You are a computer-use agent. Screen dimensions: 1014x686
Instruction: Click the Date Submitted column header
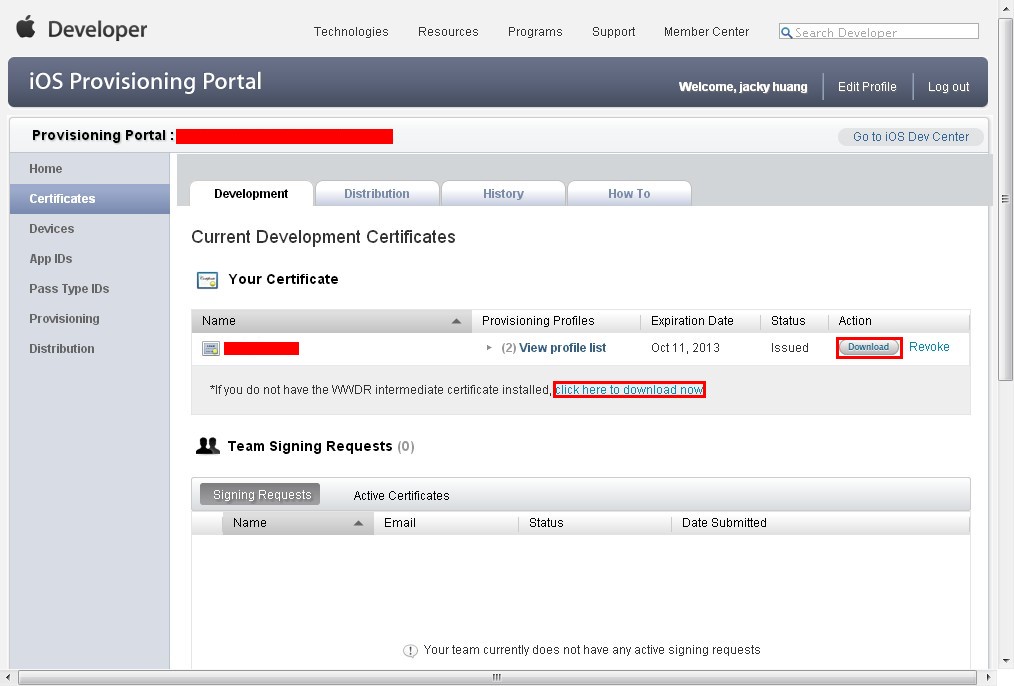click(x=821, y=523)
